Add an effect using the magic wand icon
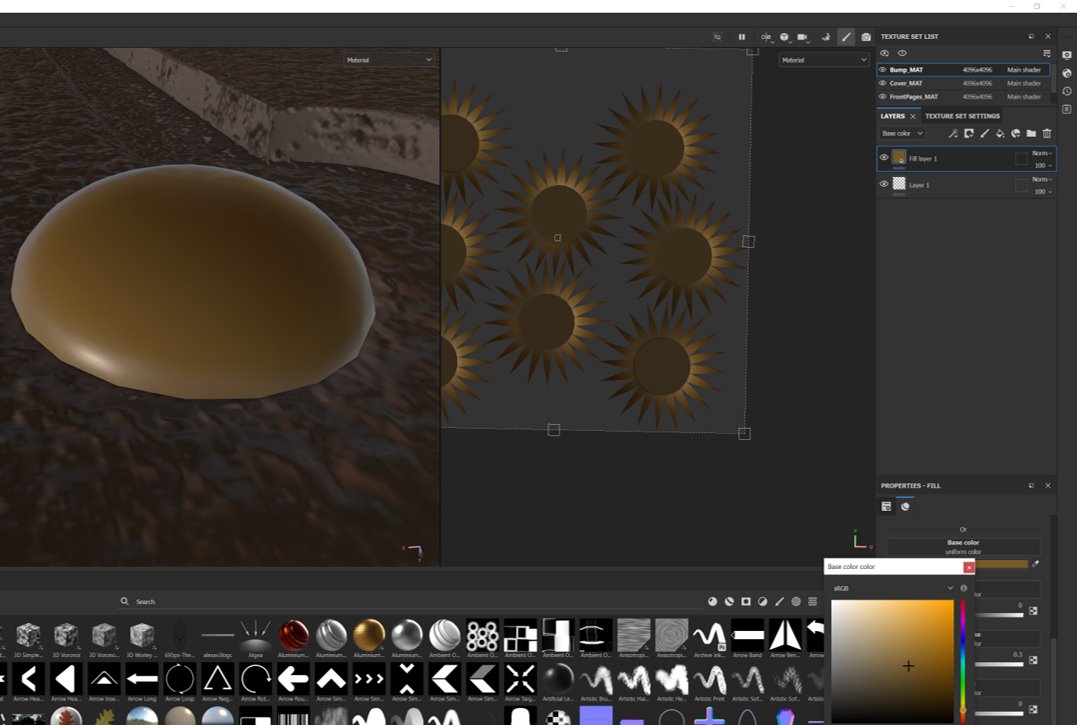This screenshot has height=725, width=1077. point(953,133)
